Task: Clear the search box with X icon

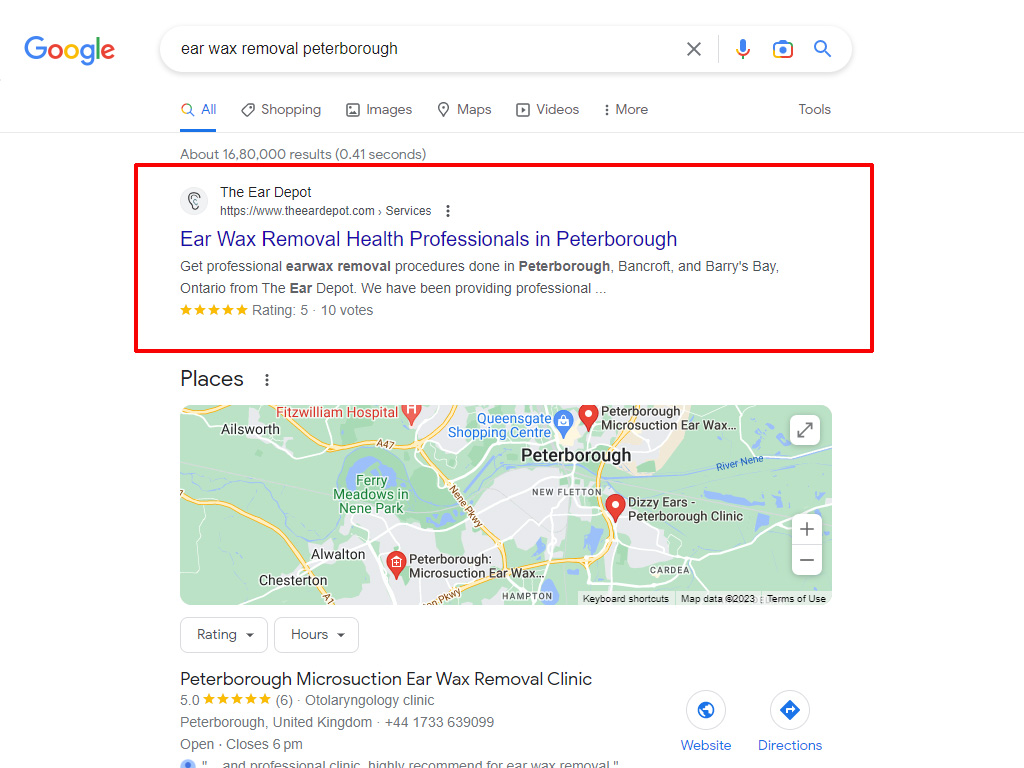Action: coord(694,49)
